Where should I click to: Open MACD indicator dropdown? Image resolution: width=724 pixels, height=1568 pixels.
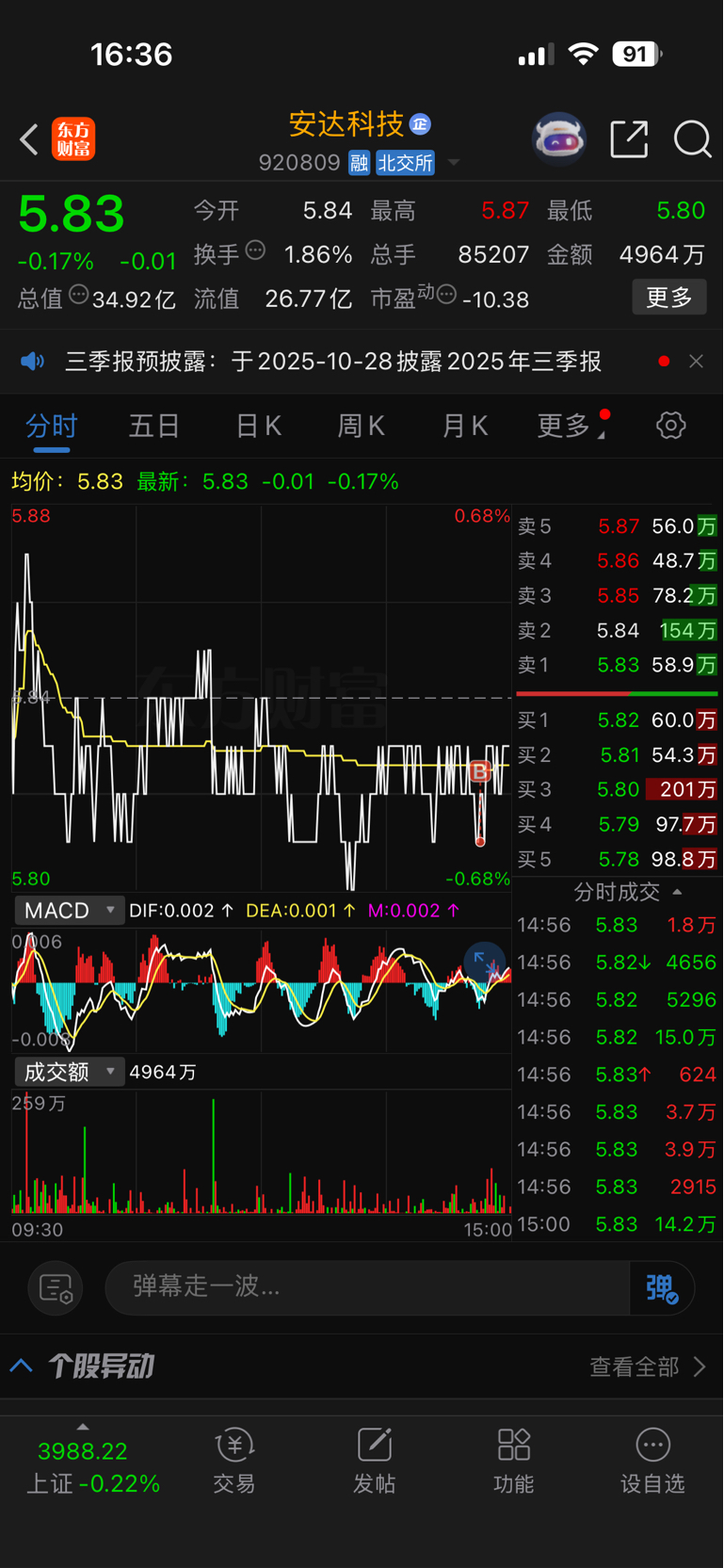tap(69, 911)
